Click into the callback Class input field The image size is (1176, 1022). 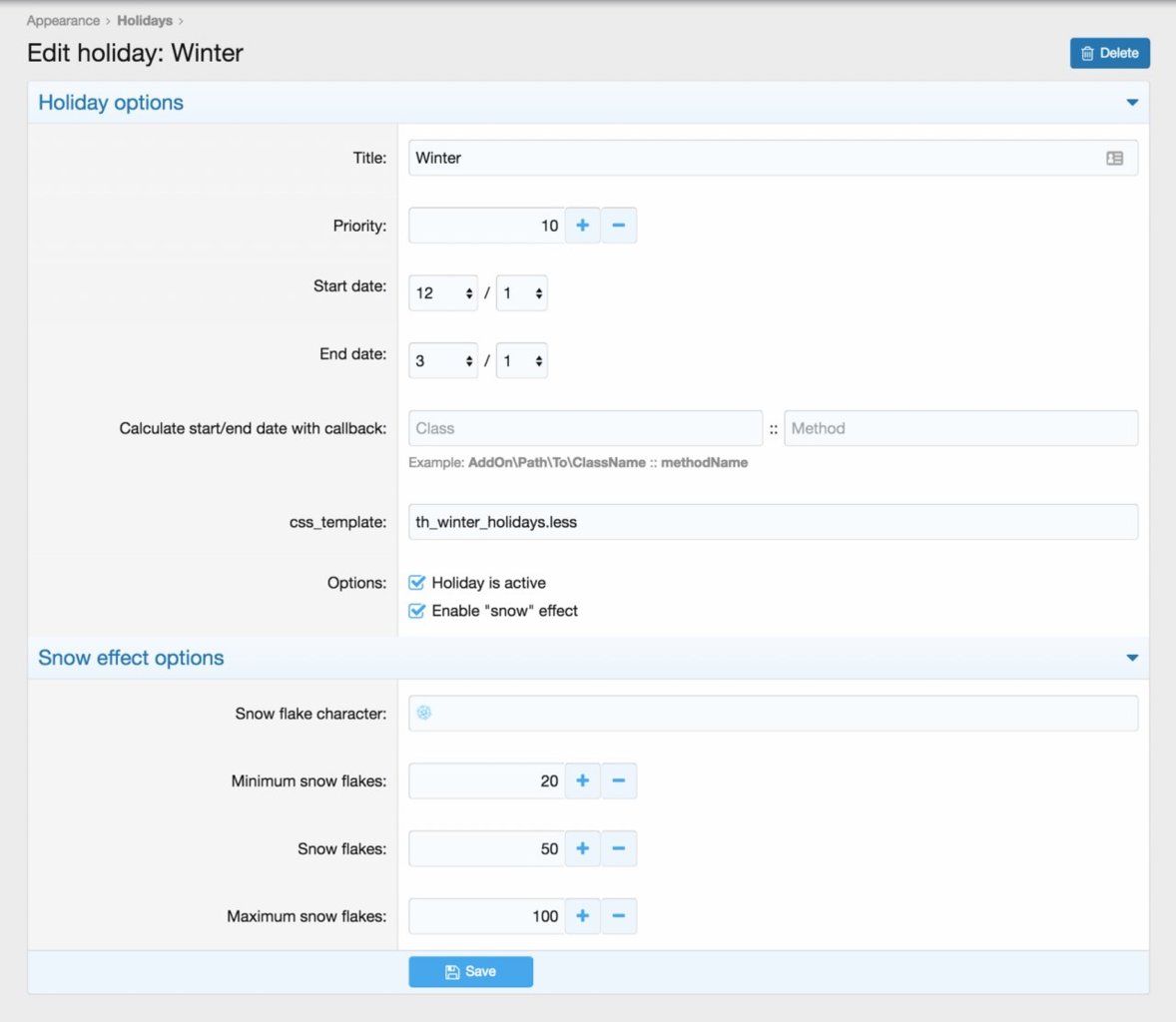[x=585, y=428]
